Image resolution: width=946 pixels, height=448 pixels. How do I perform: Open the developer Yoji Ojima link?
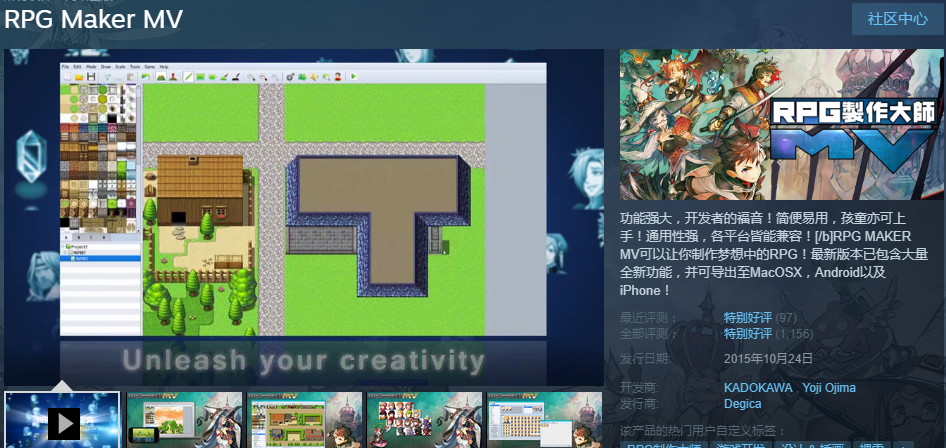pyautogui.click(x=829, y=388)
